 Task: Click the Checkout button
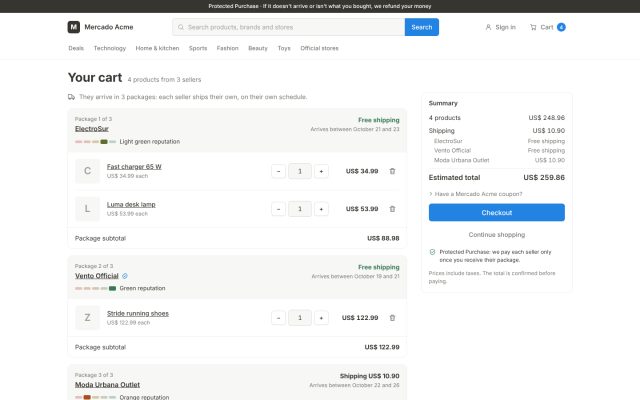(497, 213)
